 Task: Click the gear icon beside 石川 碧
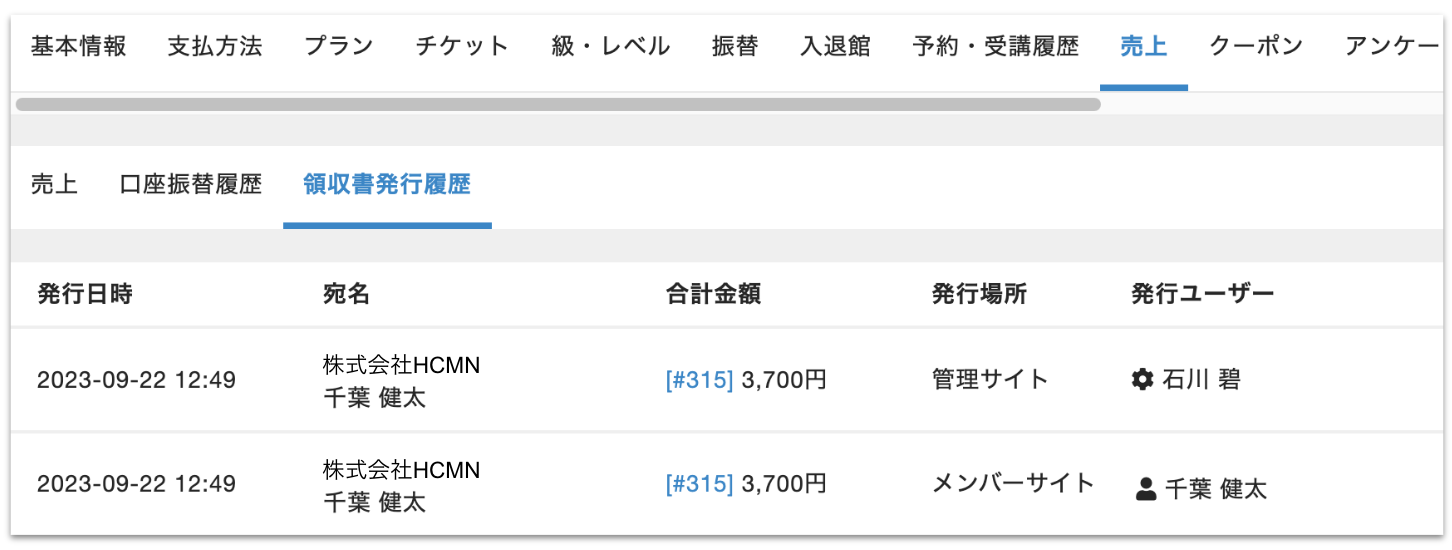click(1142, 380)
